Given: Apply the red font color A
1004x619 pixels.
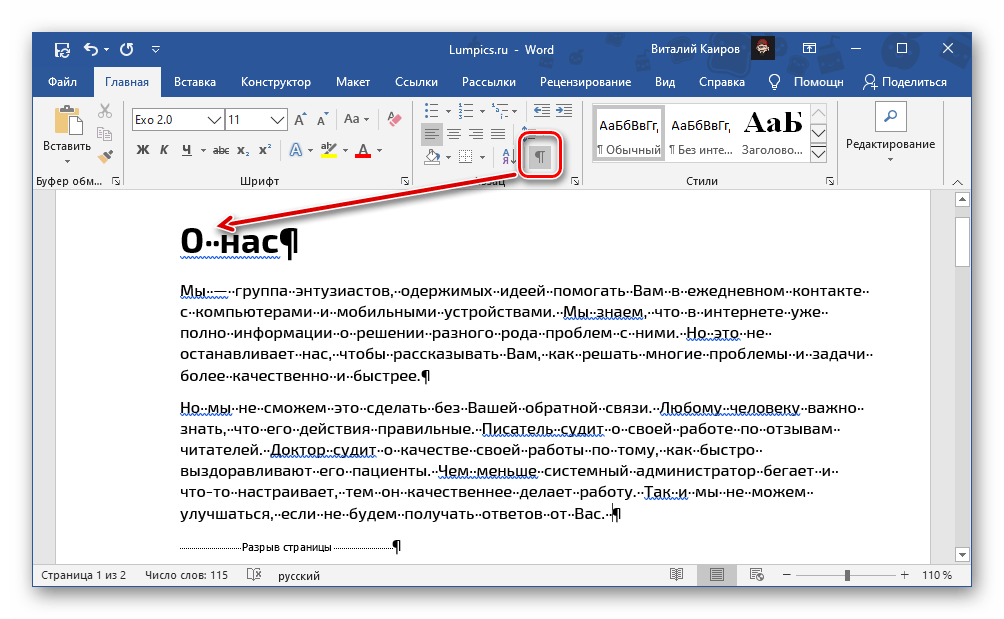Looking at the screenshot, I should [x=363, y=150].
